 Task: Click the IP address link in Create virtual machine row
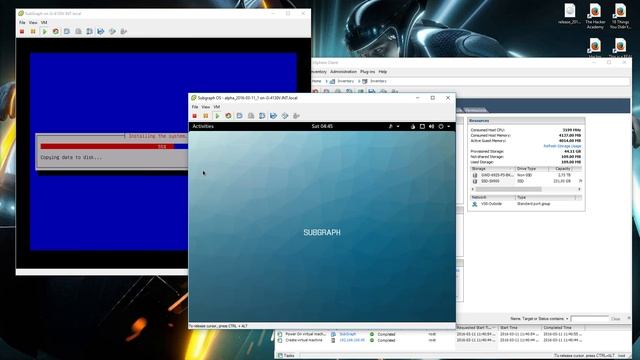point(352,340)
